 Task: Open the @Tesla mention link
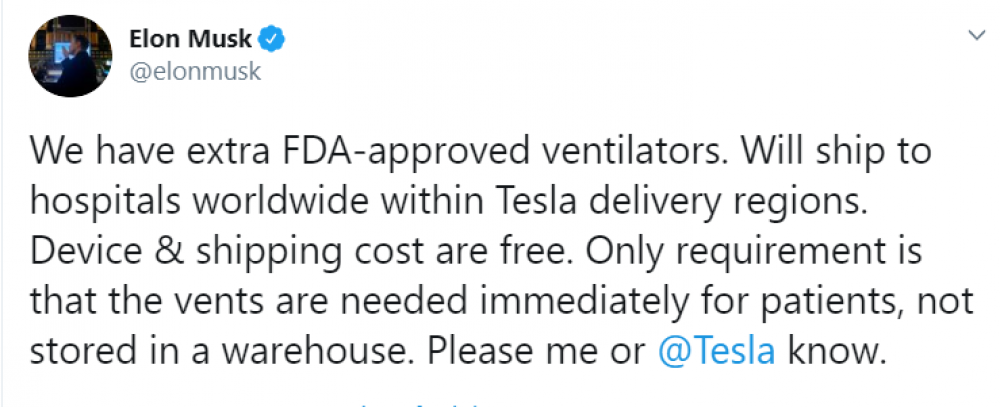716,350
